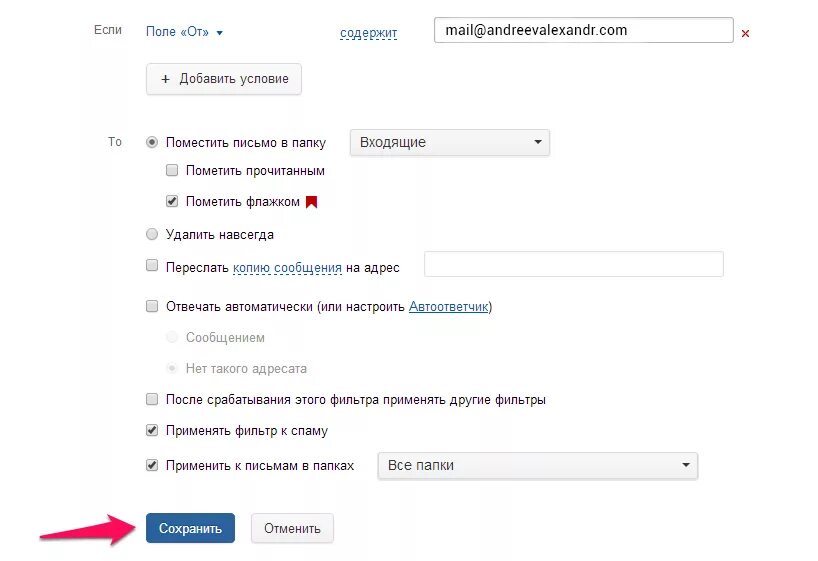Open the Поле «От» field dropdown

coord(184,32)
